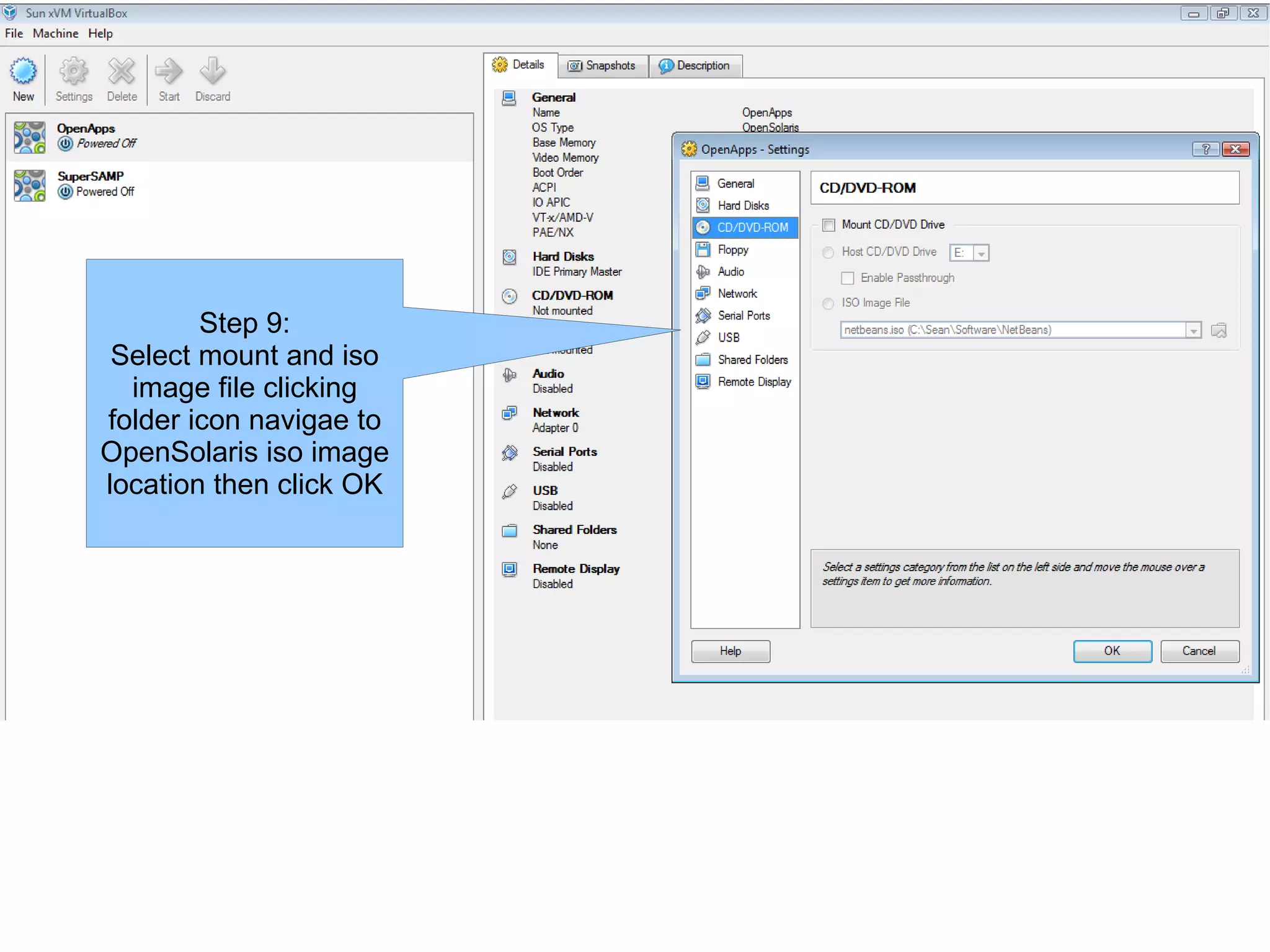Click the CD/DVD-ROM heading in Details pane
Viewport: 1270px width, 952px height.
coord(572,296)
